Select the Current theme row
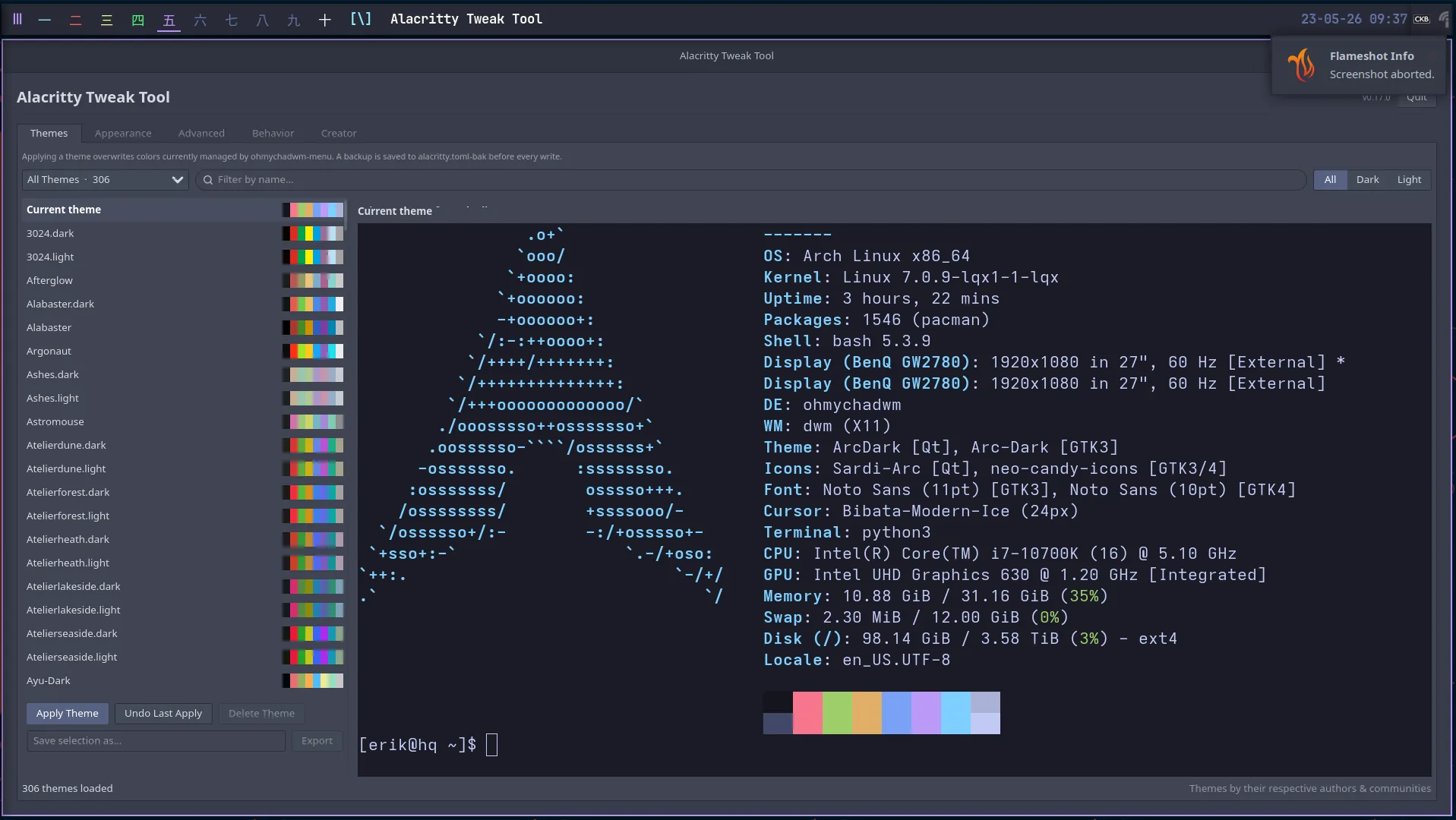This screenshot has width=1456, height=820. pos(184,210)
